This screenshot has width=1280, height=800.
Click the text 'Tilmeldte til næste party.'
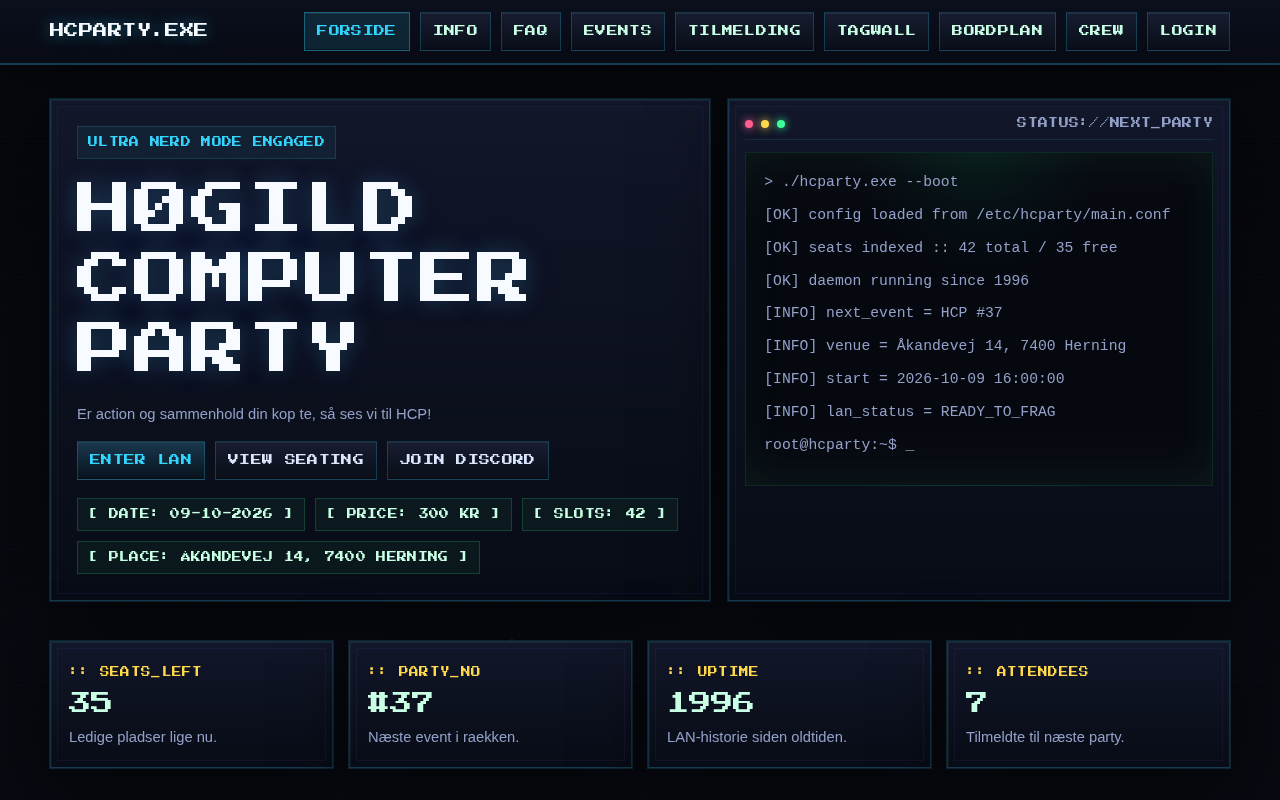click(1045, 737)
